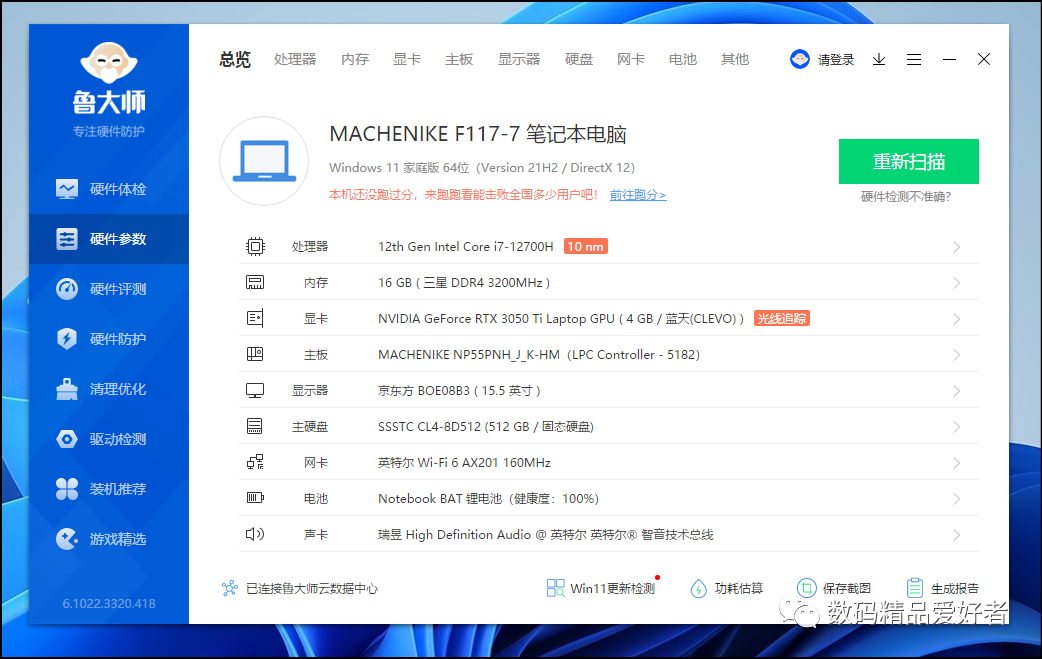Viewport: 1042px width, 659px height.
Task: Click 生成报告 to generate a report
Action: [942, 588]
